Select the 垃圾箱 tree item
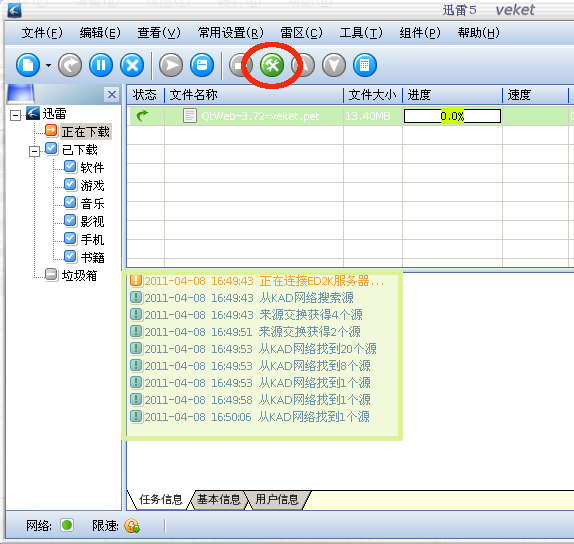This screenshot has width=574, height=544. 79,275
